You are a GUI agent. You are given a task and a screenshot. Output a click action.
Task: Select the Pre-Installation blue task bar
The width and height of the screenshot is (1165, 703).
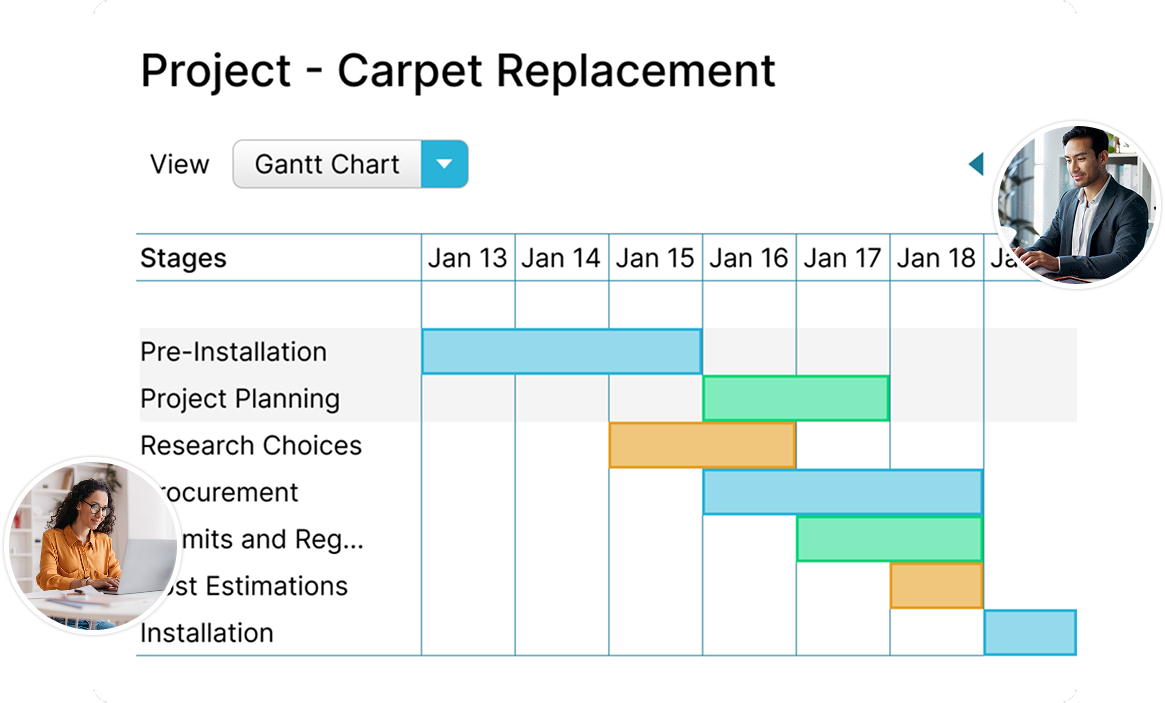(x=561, y=351)
